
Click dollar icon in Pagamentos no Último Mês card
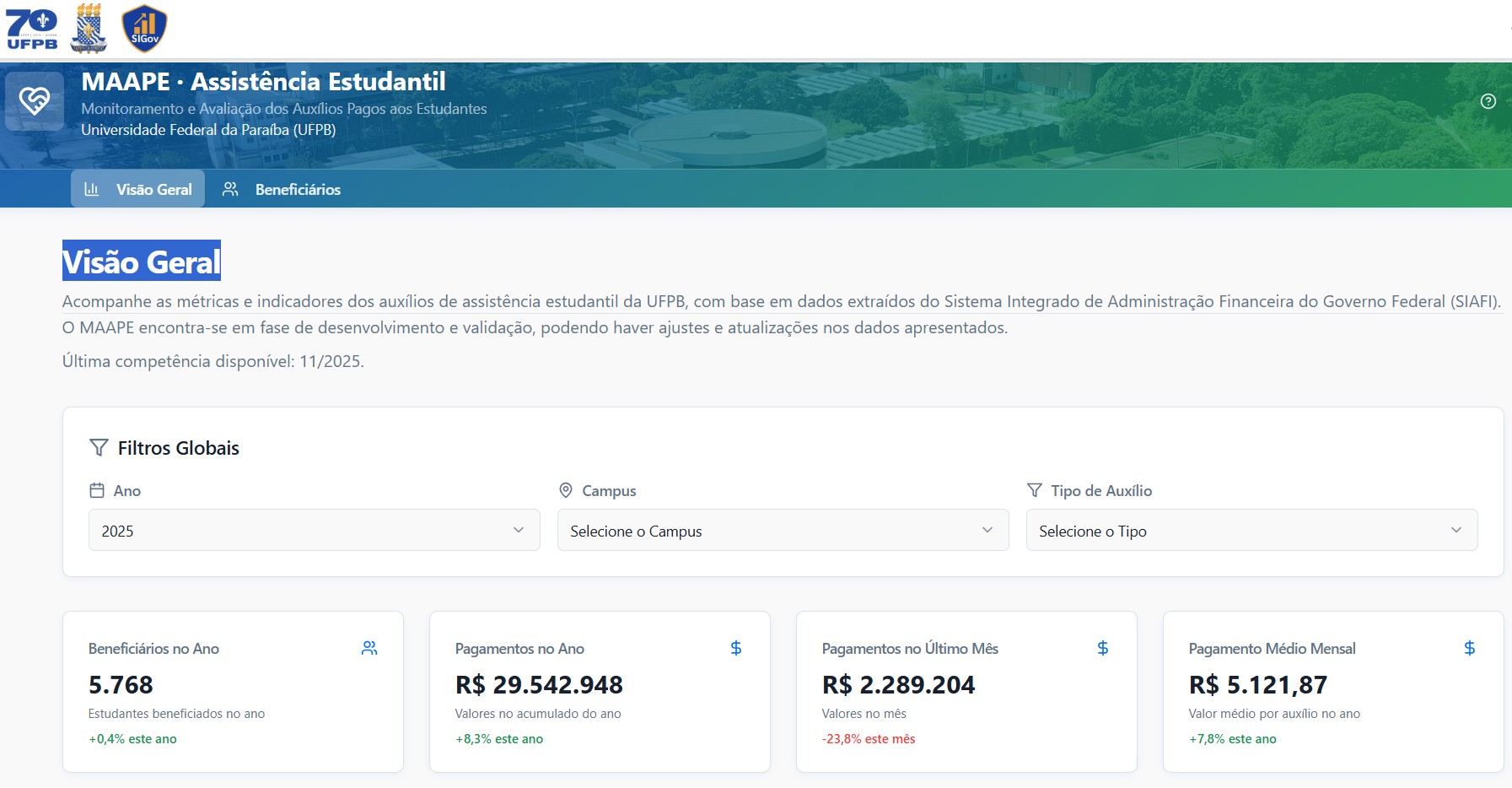[x=1102, y=648]
